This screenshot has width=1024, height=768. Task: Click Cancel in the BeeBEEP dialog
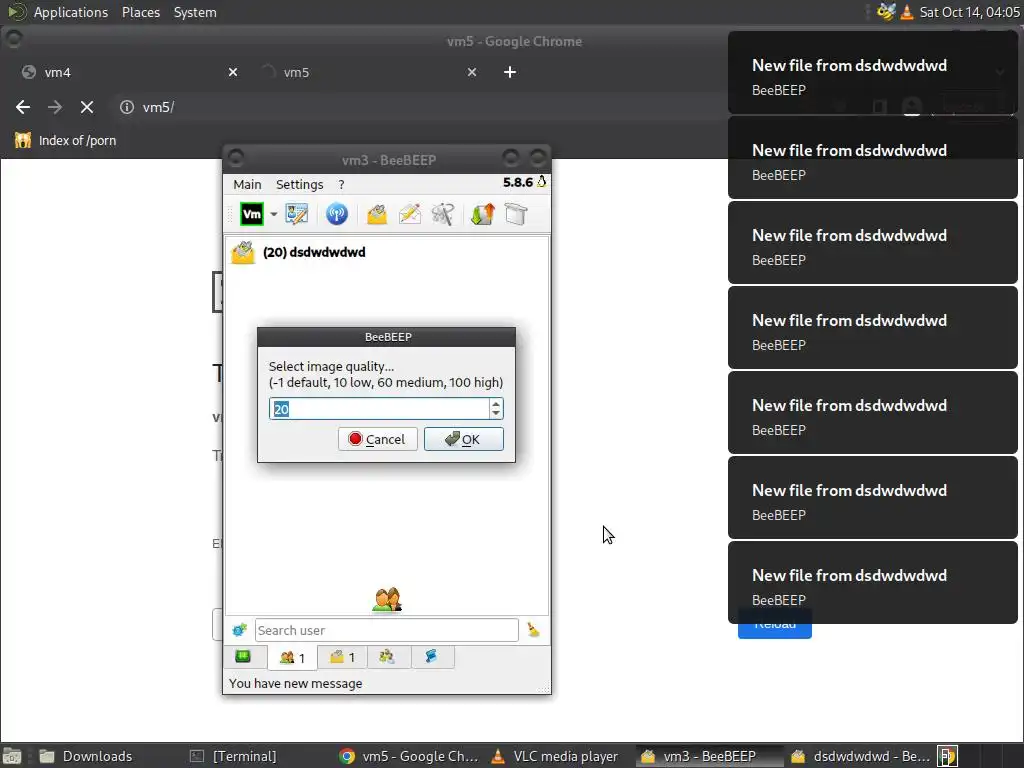click(x=377, y=439)
